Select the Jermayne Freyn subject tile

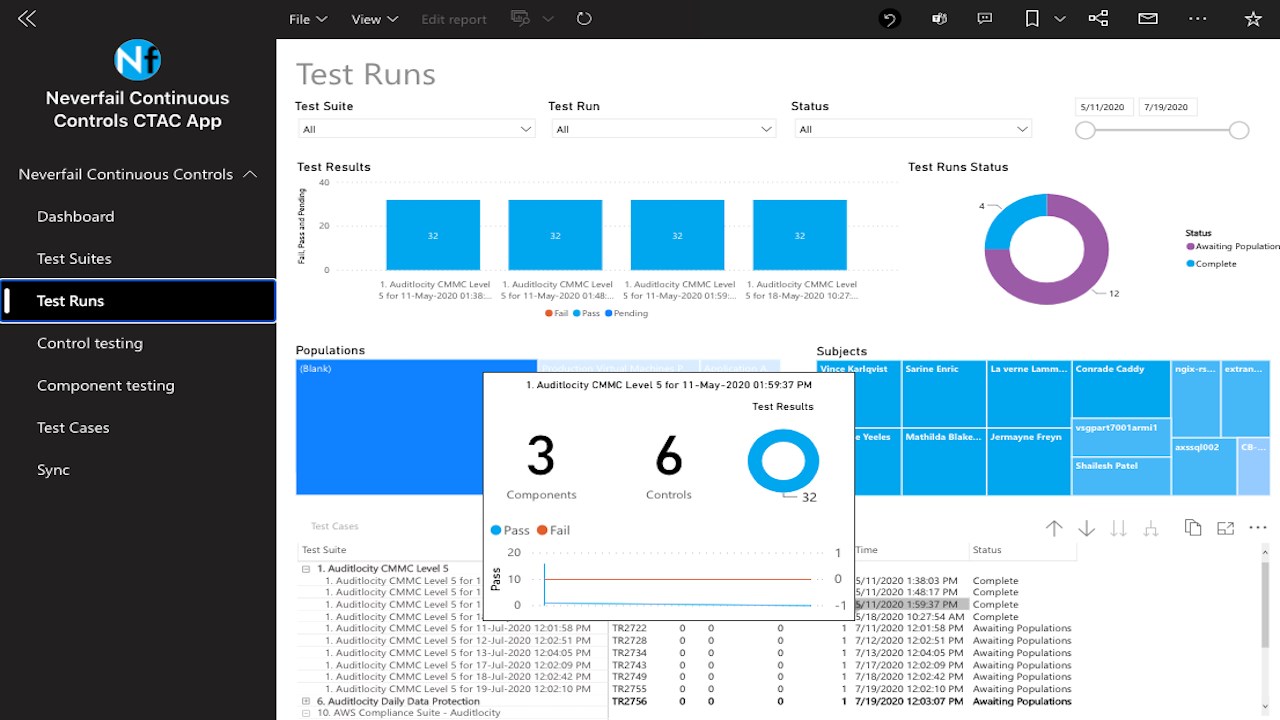(x=1028, y=462)
